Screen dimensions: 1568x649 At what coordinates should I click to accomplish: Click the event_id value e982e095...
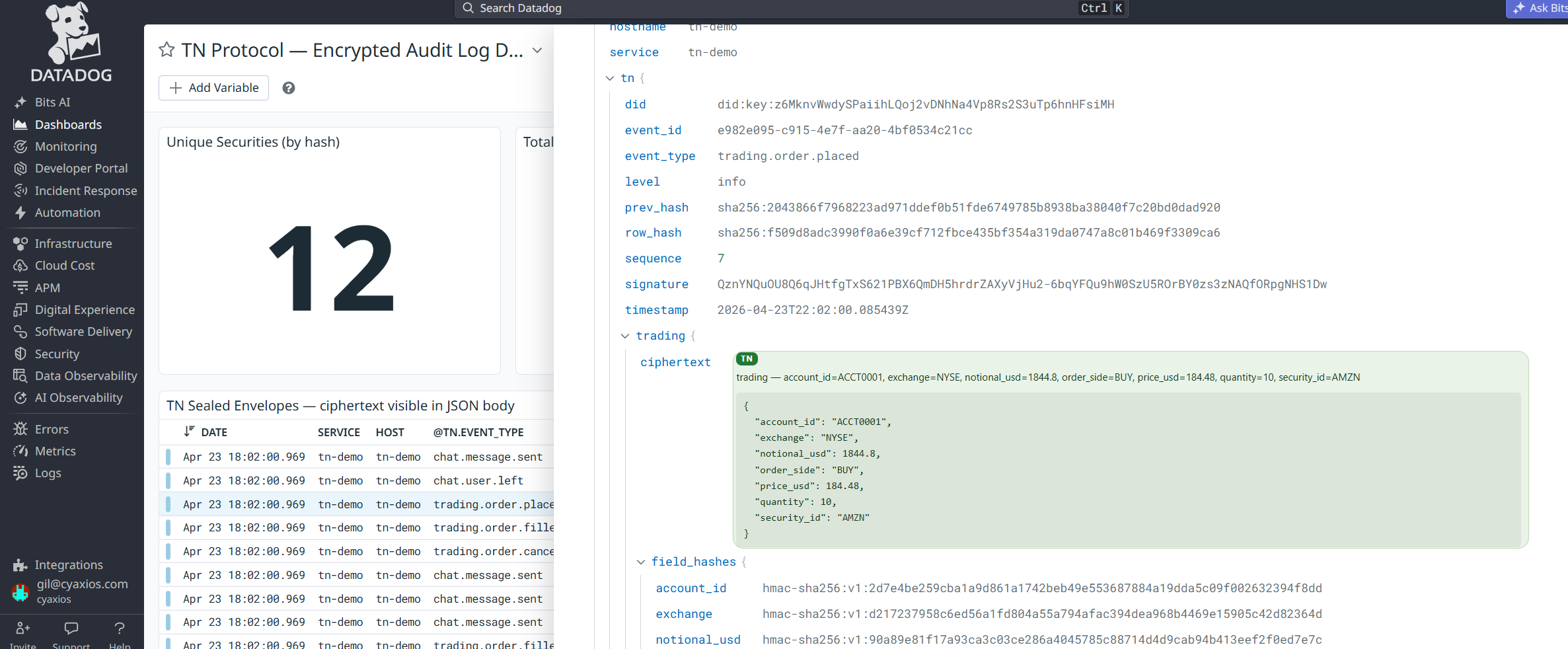[x=845, y=130]
